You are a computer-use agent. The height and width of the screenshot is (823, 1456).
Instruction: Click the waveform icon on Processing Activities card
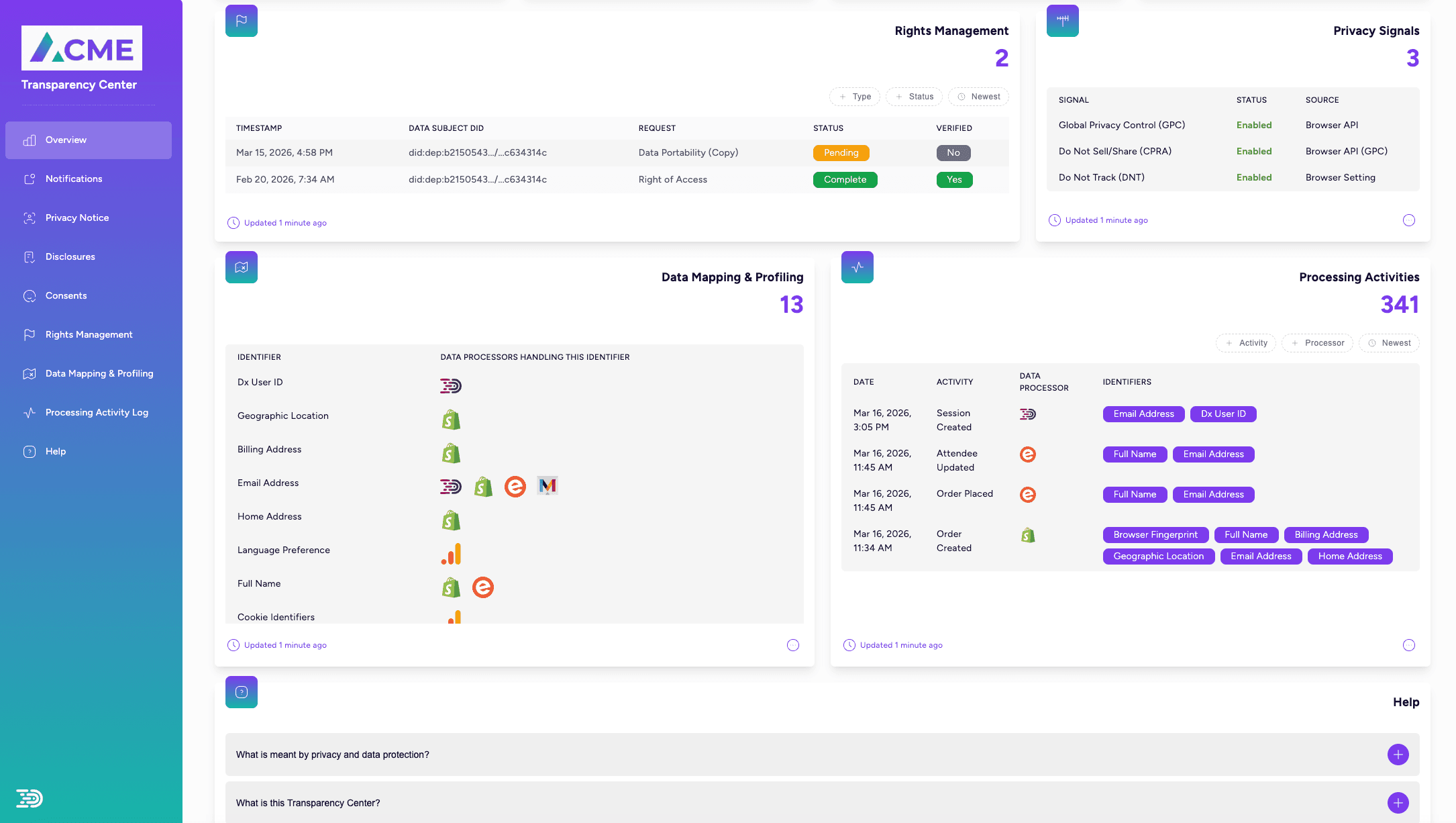pyautogui.click(x=857, y=267)
